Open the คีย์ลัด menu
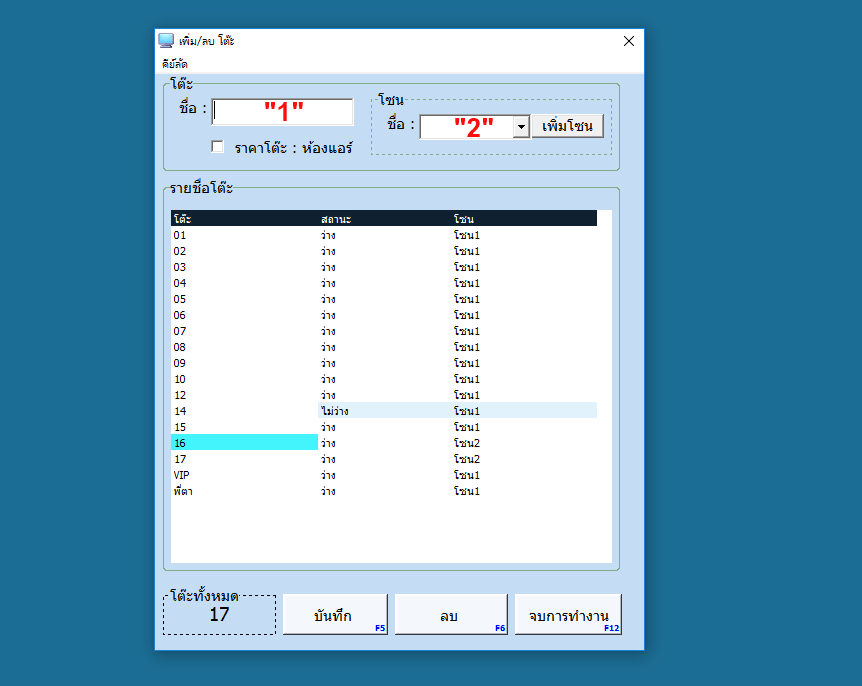Image resolution: width=862 pixels, height=686 pixels. [x=175, y=64]
